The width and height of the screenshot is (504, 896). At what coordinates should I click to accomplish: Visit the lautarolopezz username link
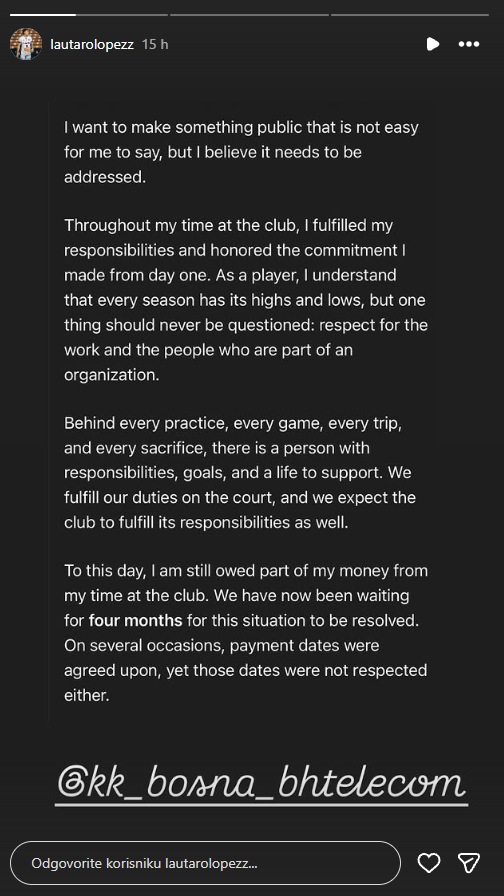[92, 45]
